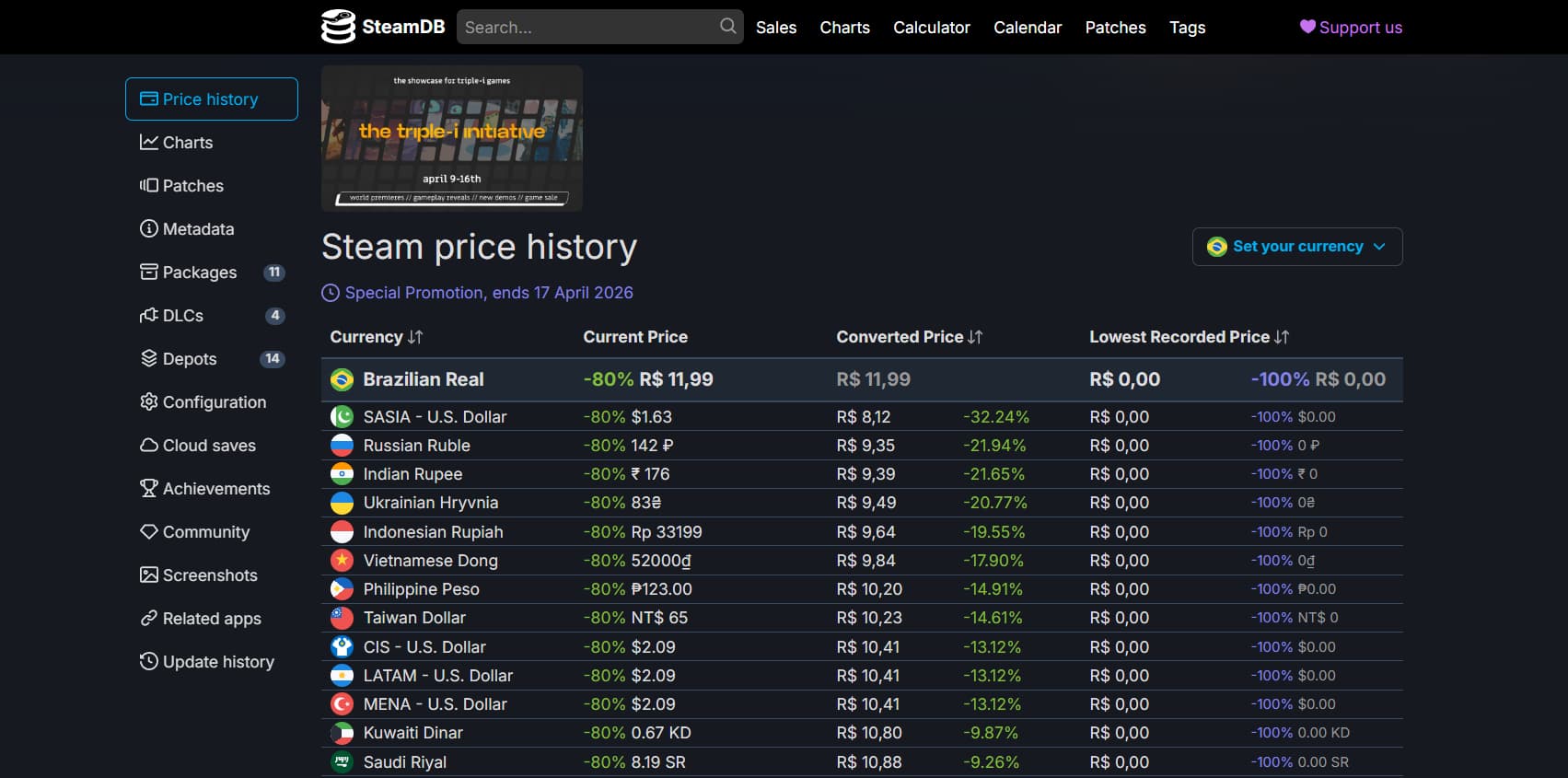The height and width of the screenshot is (778, 1568).
Task: Click the Related apps link icon
Action: [x=148, y=618]
